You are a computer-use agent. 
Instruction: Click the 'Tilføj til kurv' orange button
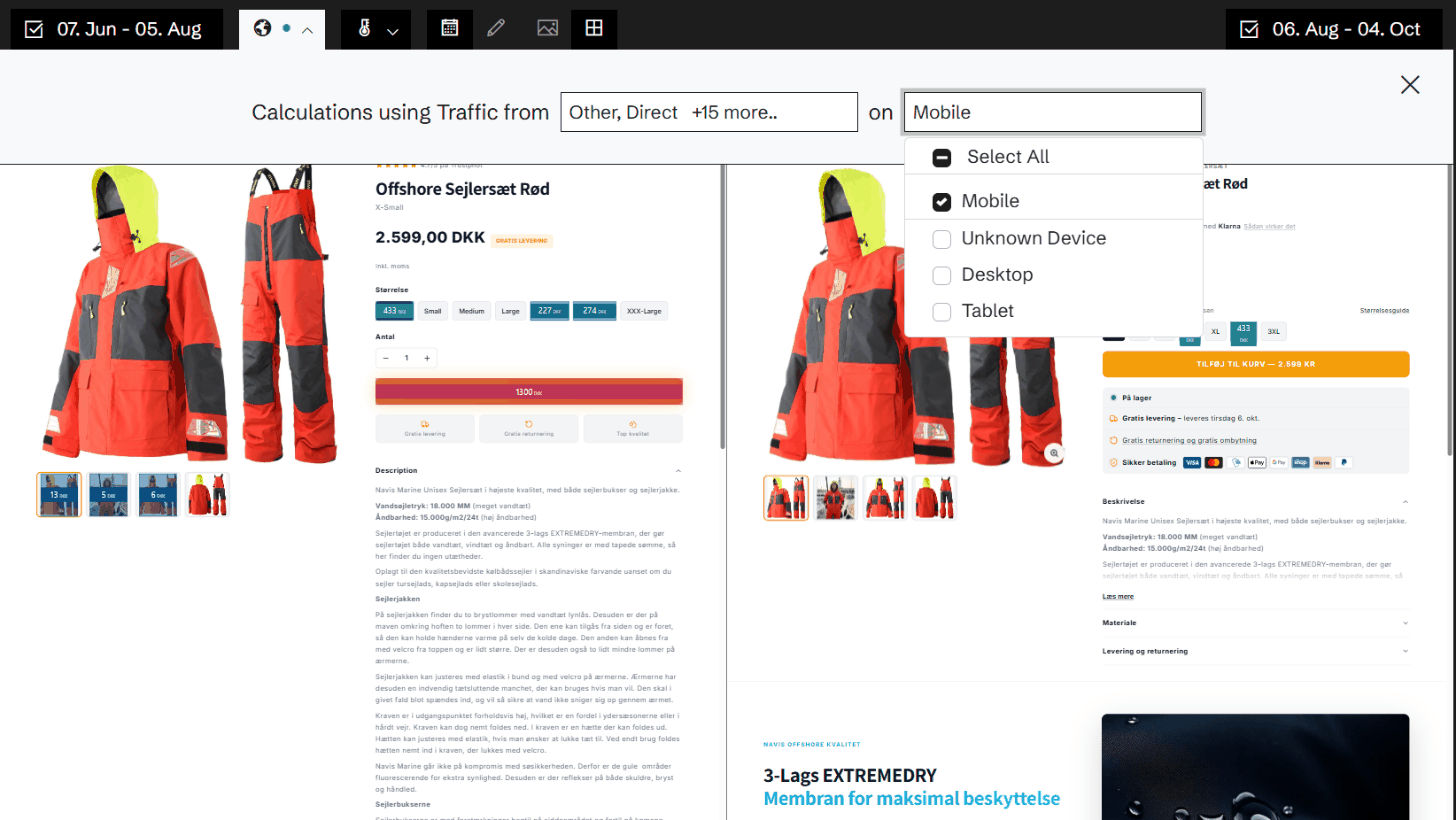(1255, 364)
